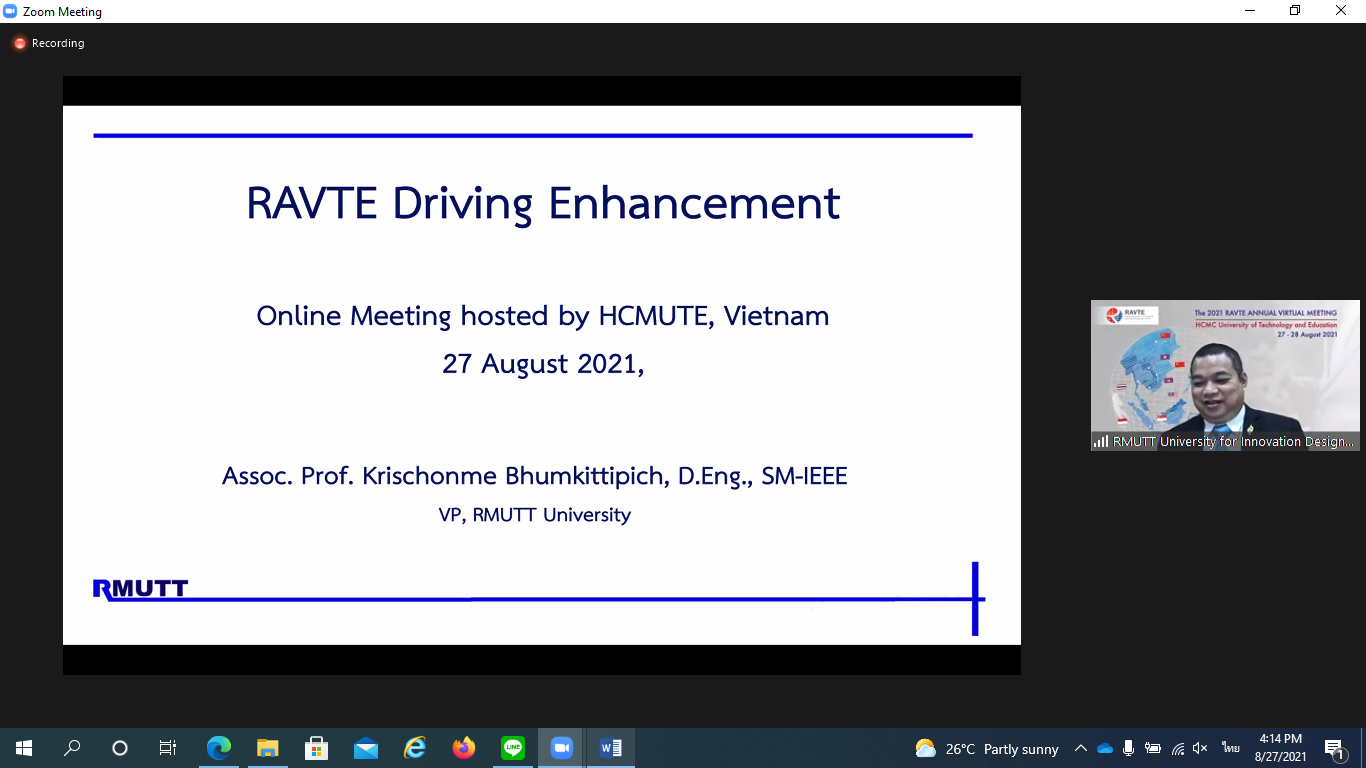Image resolution: width=1366 pixels, height=768 pixels.
Task: Click 'Online Meeting hosted by HCMUTE, Vietnam' text
Action: point(543,317)
